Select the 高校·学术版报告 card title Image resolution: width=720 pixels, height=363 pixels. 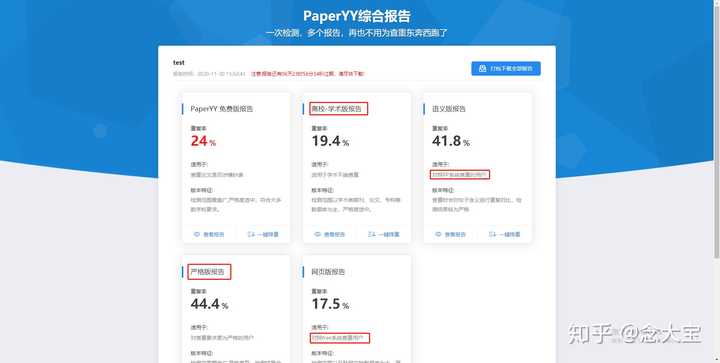click(x=338, y=109)
